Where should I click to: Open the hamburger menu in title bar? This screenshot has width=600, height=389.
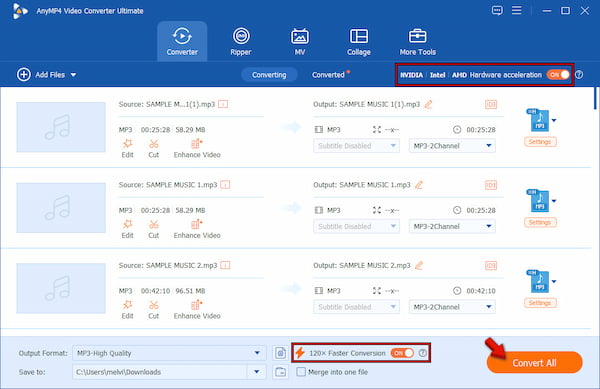click(517, 10)
